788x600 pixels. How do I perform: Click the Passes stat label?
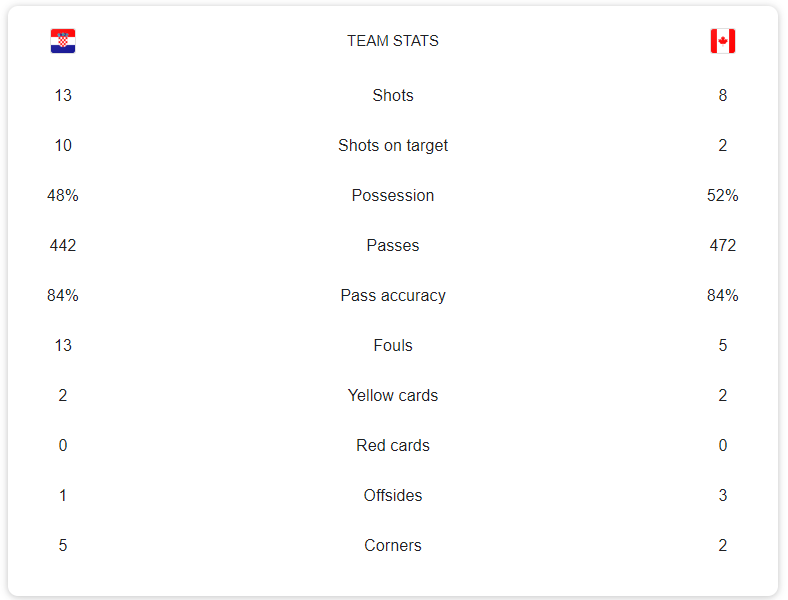[x=393, y=245]
